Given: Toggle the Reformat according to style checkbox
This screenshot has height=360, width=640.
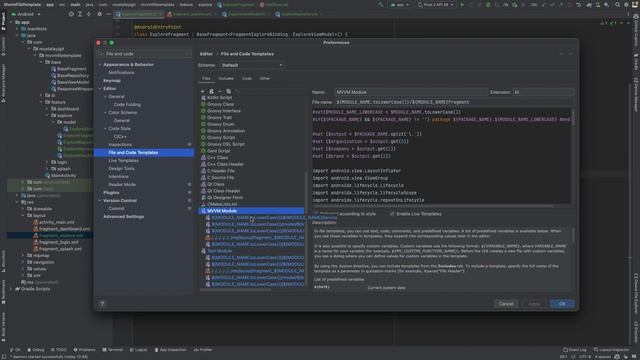Looking at the screenshot, I should [x=316, y=214].
